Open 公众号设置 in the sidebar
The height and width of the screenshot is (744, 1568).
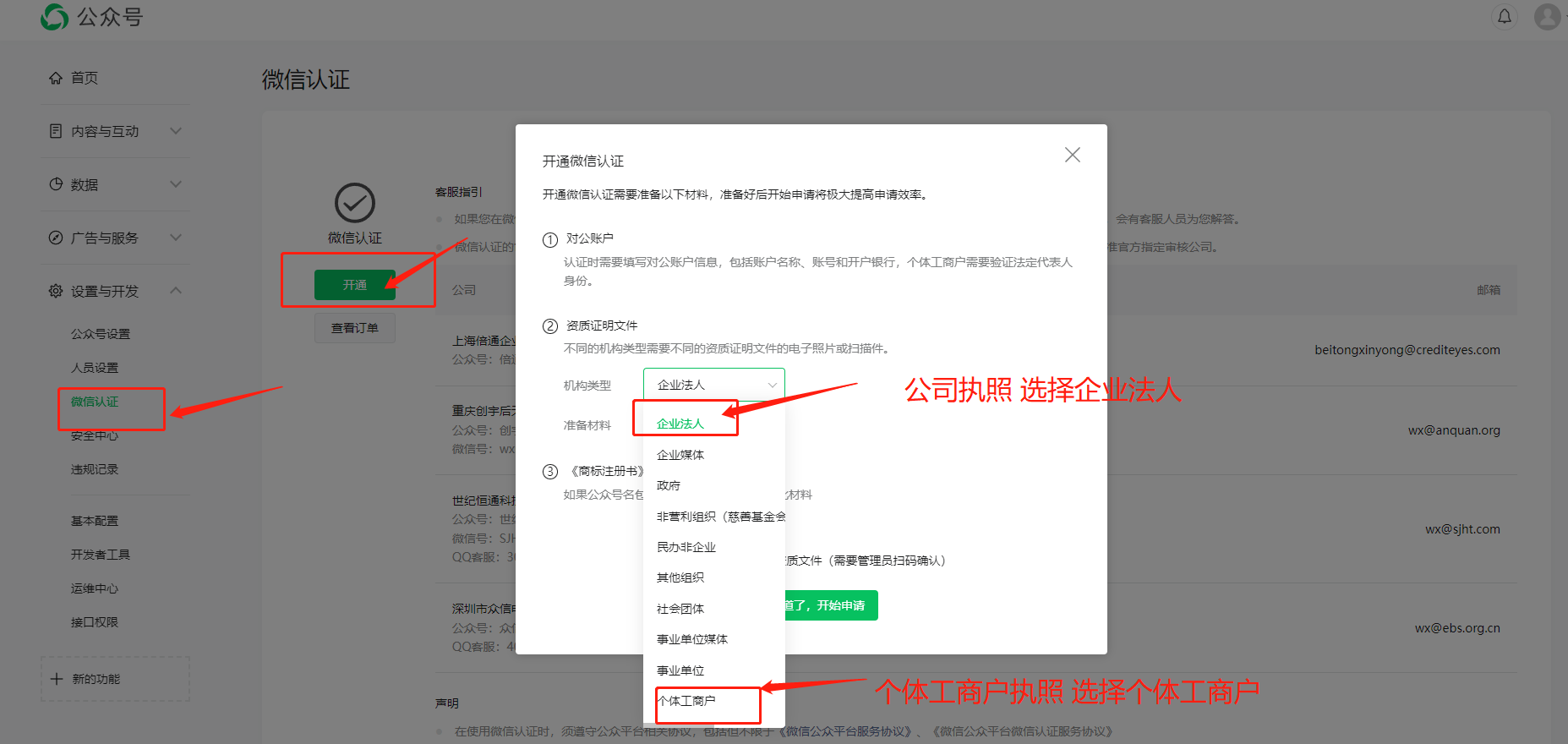click(x=101, y=334)
